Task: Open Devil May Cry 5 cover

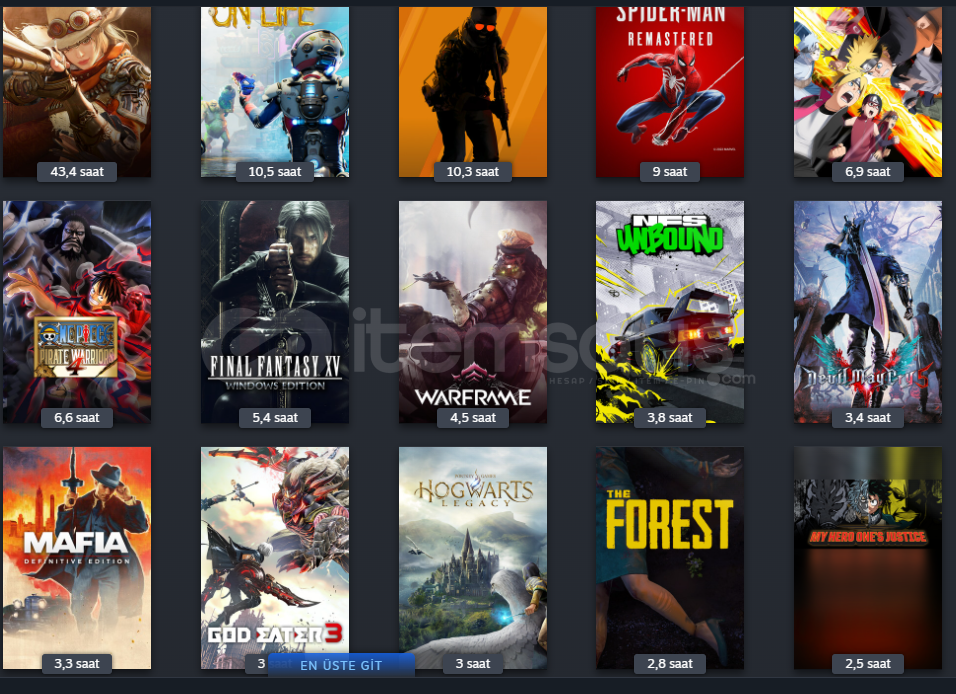Action: (x=868, y=312)
